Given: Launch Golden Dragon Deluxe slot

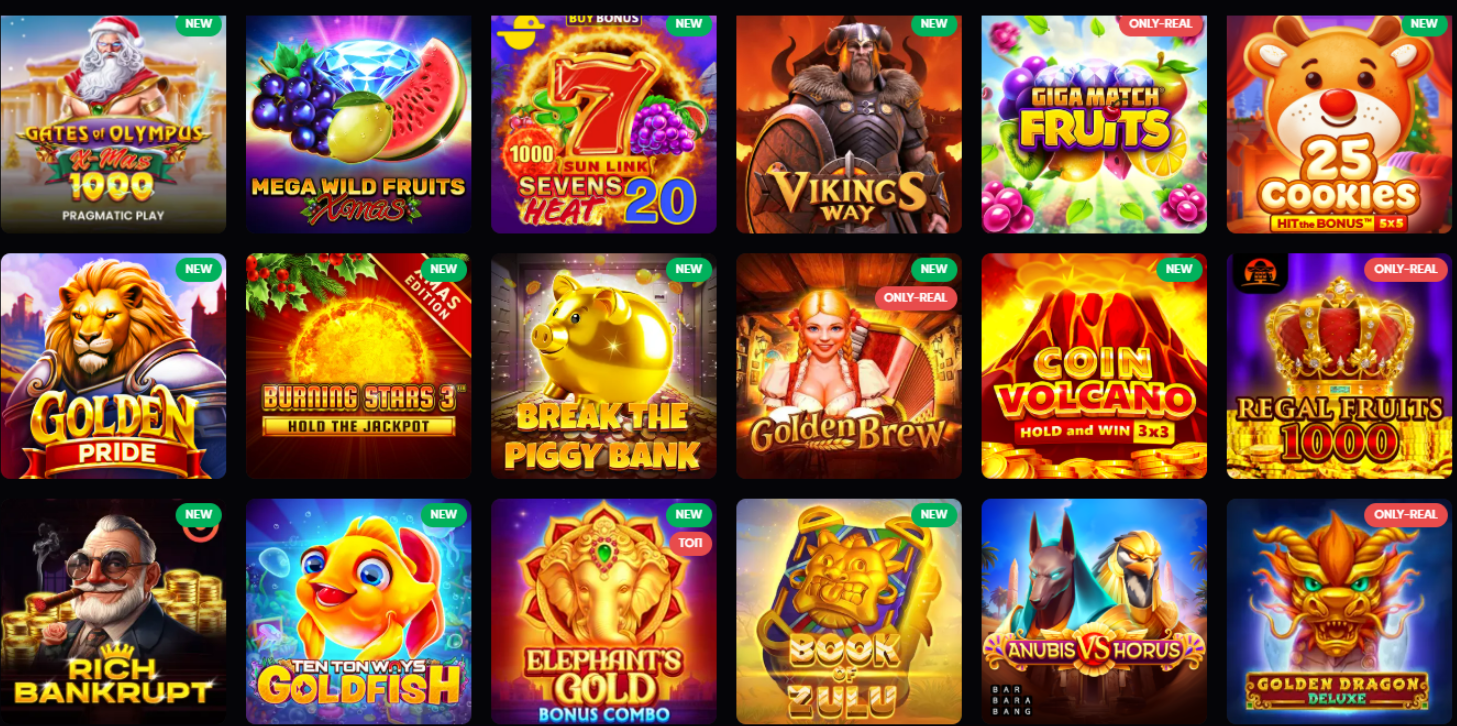Looking at the screenshot, I should pyautogui.click(x=1339, y=611).
